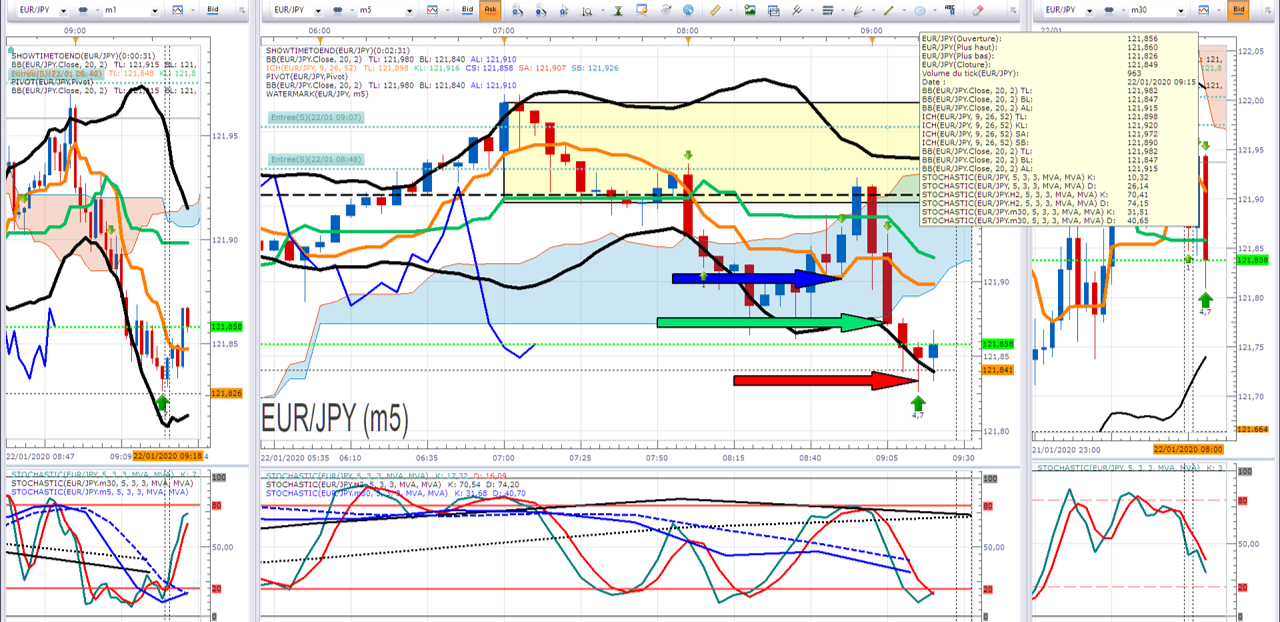Click SHOWTIMETOEND(EUR/JPY)(0:02:31) label in m5 chart

(x=336, y=49)
